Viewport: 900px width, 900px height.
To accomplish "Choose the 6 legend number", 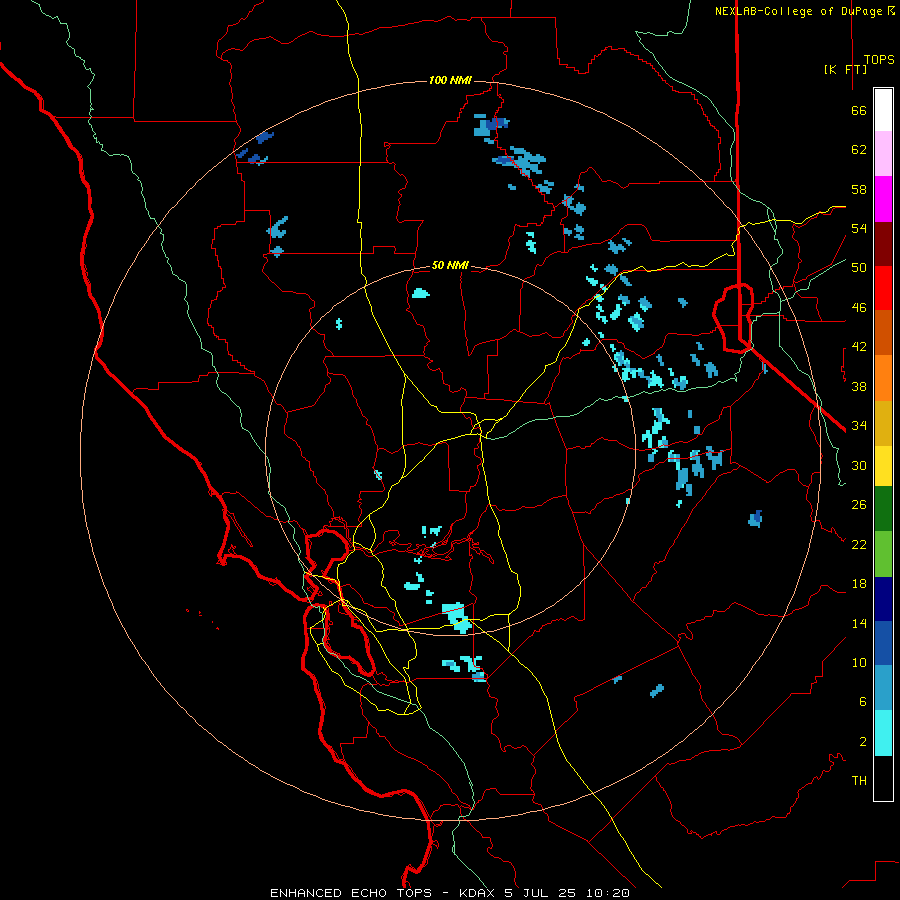I will (x=863, y=702).
